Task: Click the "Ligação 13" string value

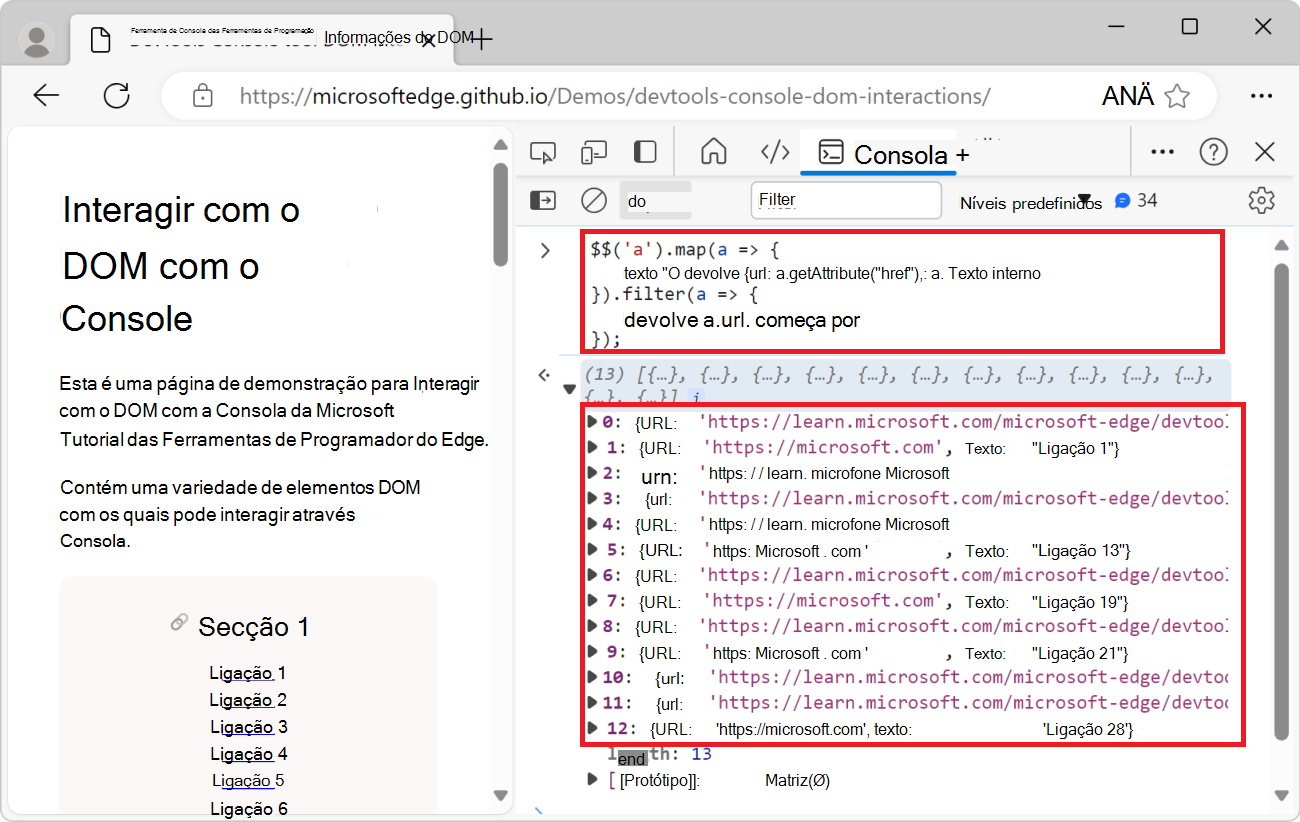Action: 1081,550
